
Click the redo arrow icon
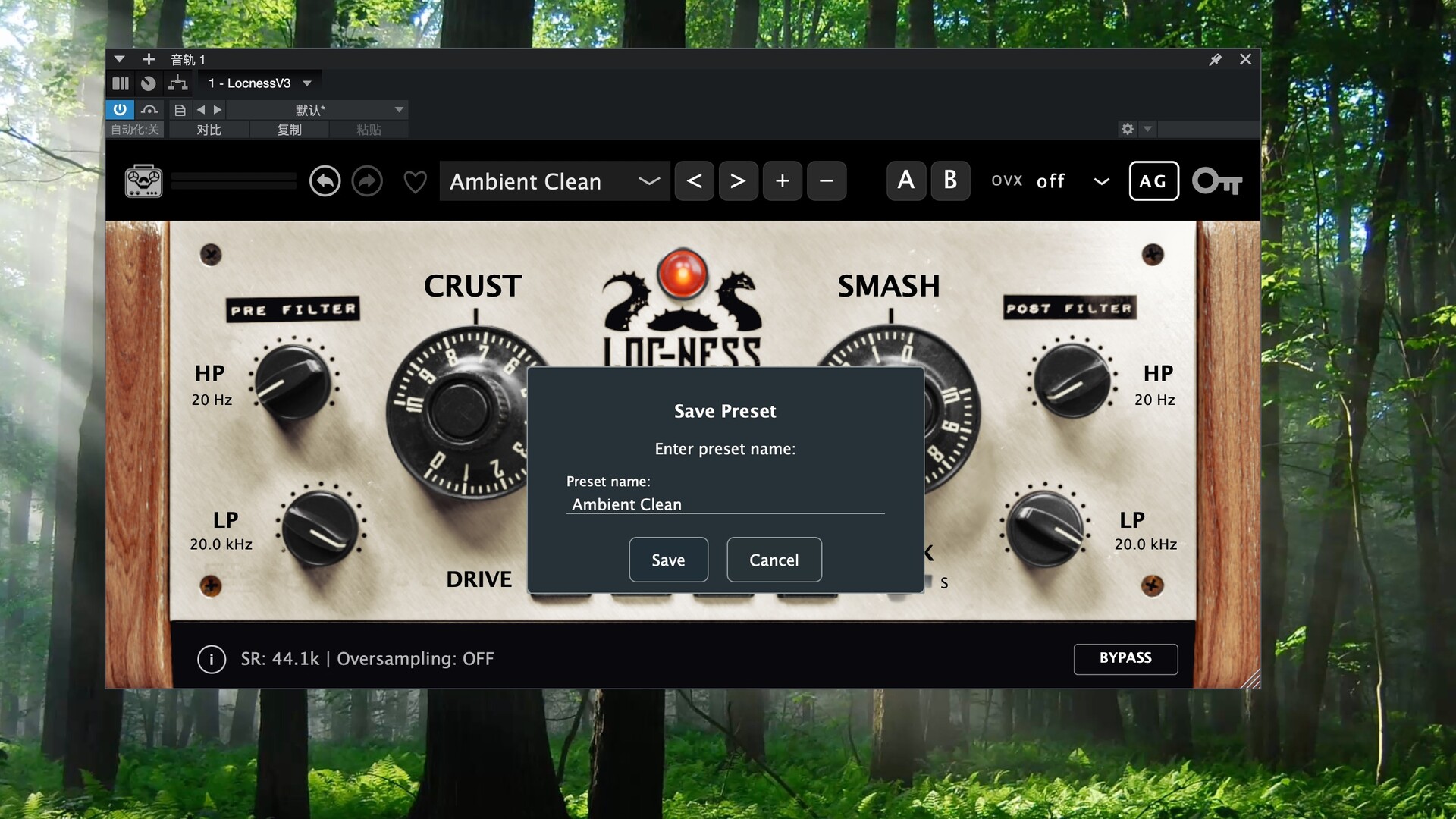pos(367,181)
